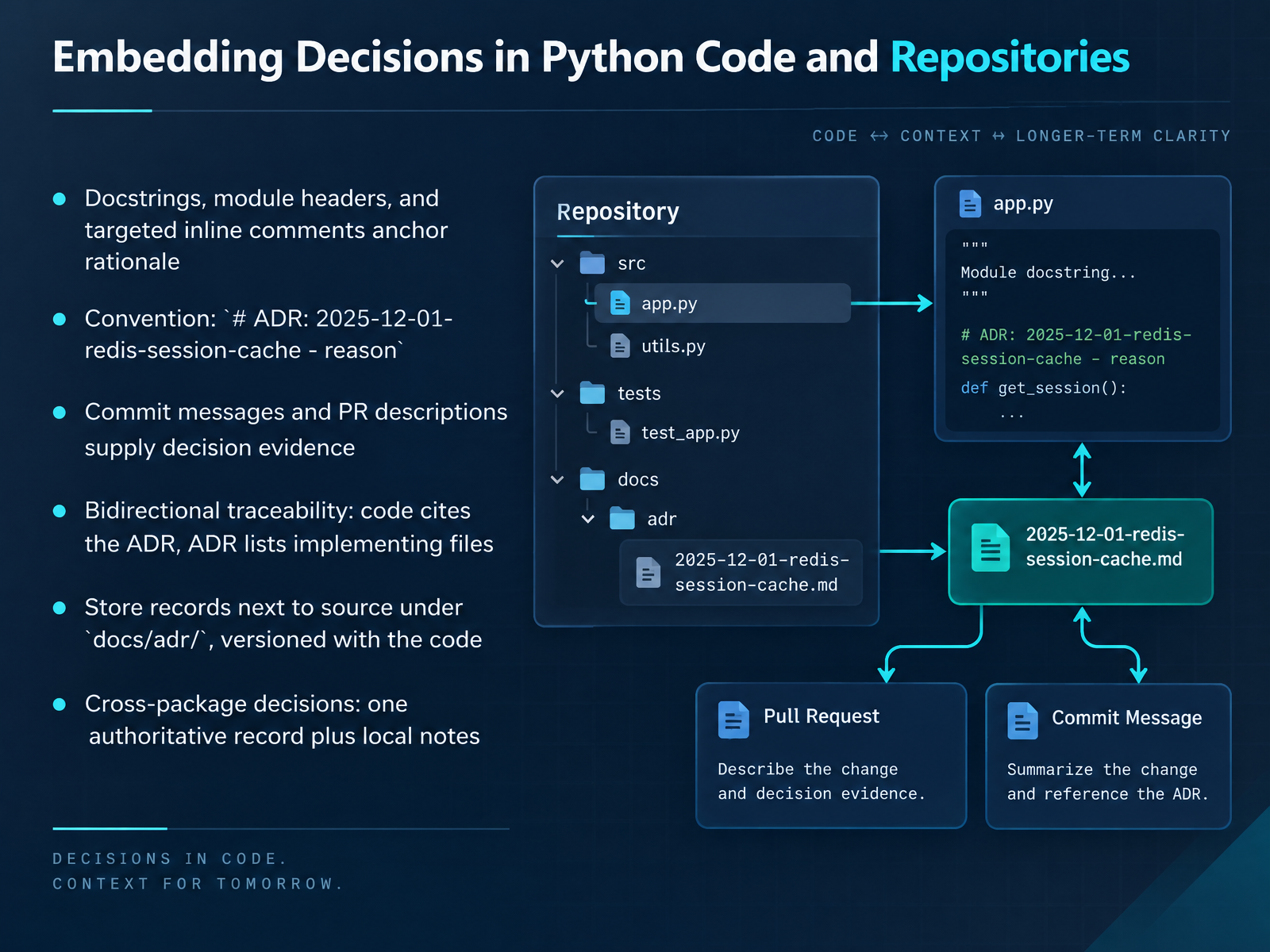The image size is (1270, 952).
Task: Click the 'Store records next to source' bullet
Action: tap(283, 624)
